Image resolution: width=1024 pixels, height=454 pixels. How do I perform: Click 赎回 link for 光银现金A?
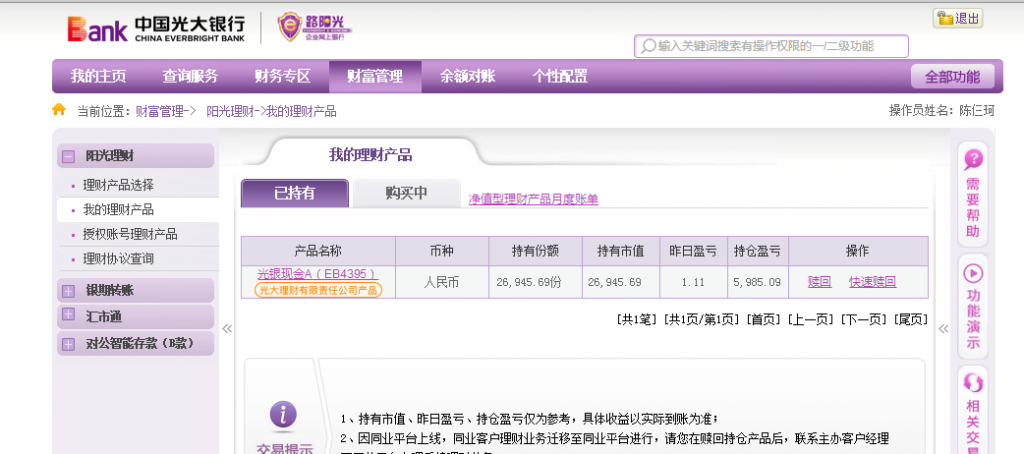[819, 282]
